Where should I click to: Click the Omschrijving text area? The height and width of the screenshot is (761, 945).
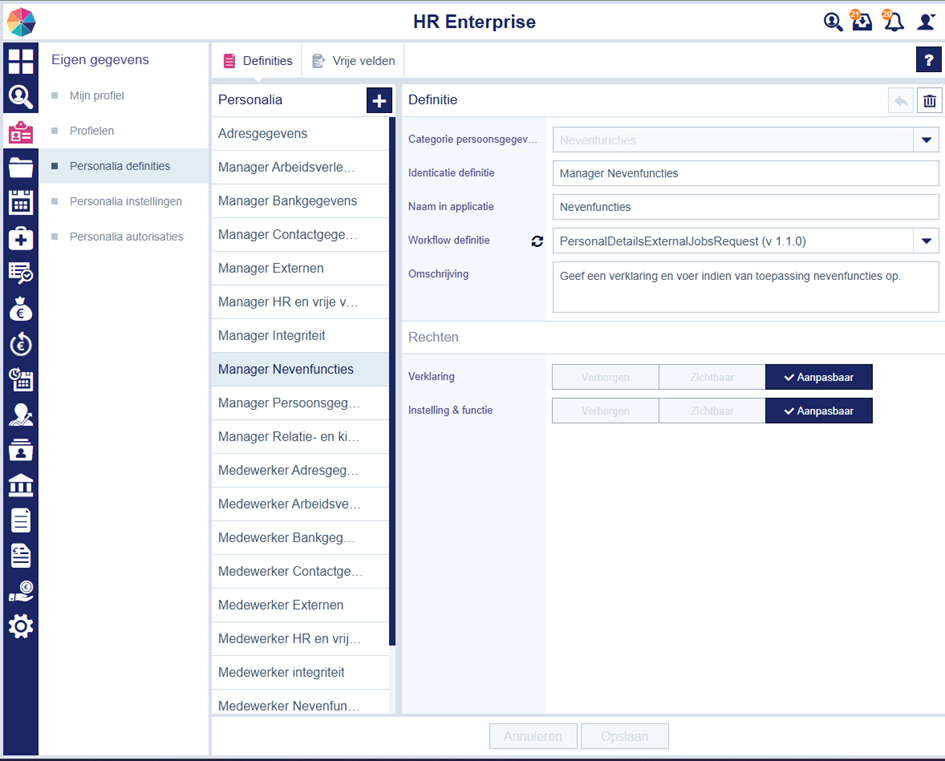click(x=746, y=287)
